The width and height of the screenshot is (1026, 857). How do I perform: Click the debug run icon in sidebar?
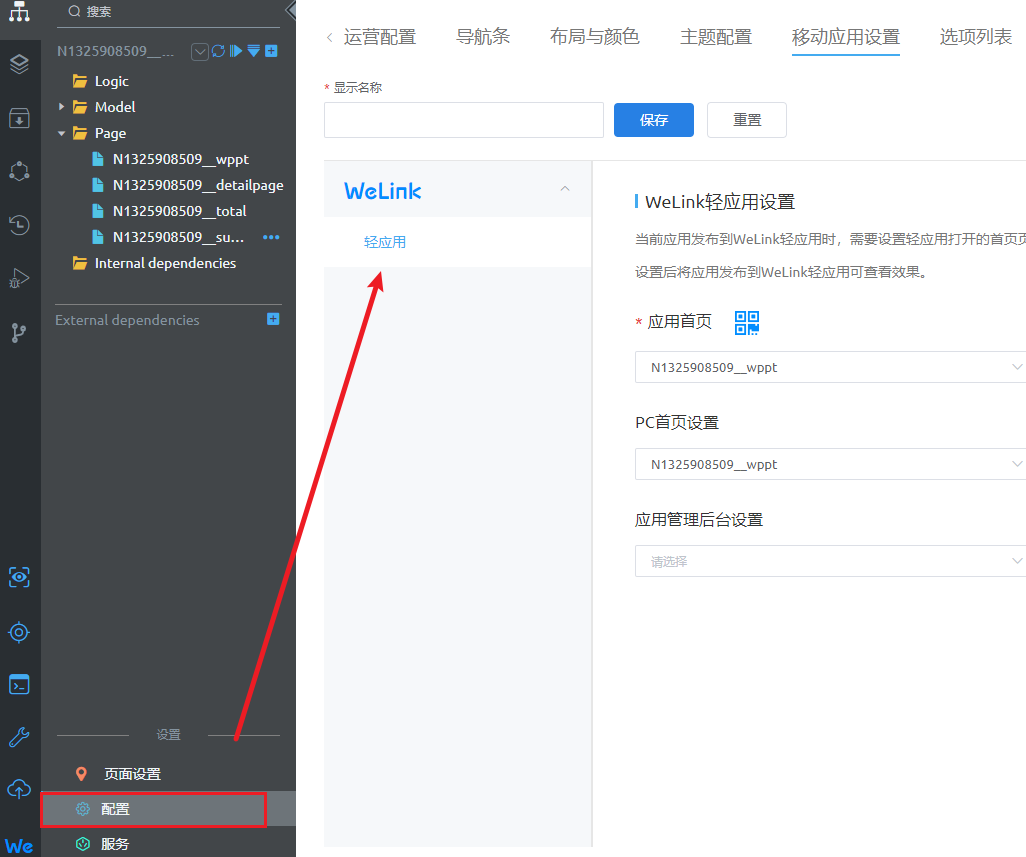point(19,278)
